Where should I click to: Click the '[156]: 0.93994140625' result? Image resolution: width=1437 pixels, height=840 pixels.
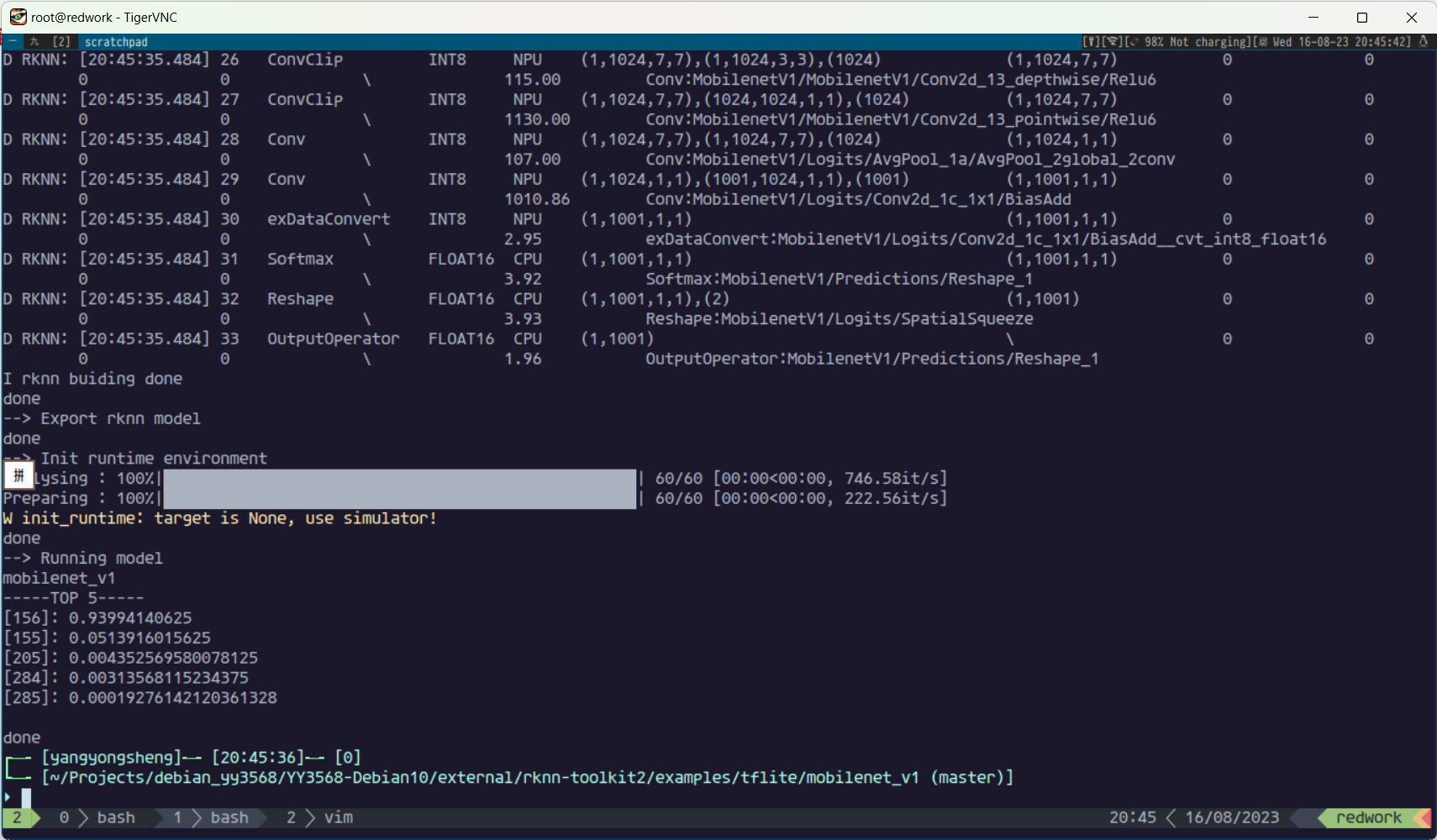[97, 618]
